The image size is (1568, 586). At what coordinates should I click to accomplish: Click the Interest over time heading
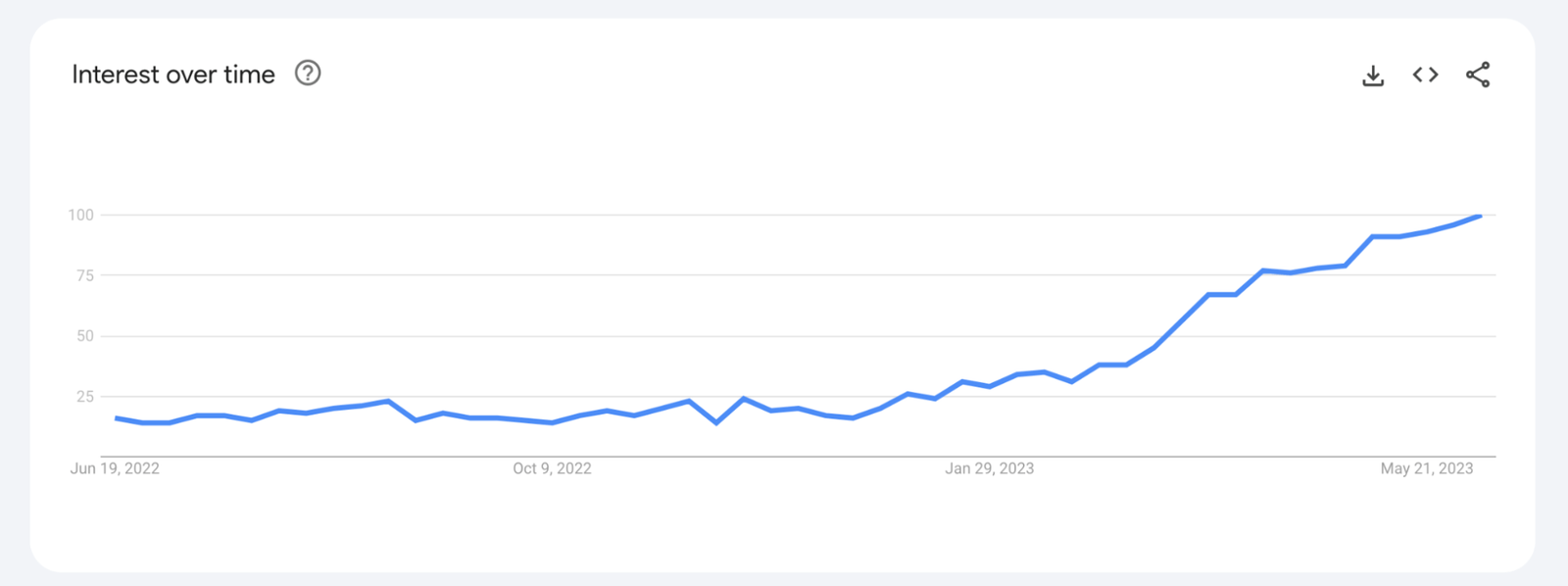[173, 74]
